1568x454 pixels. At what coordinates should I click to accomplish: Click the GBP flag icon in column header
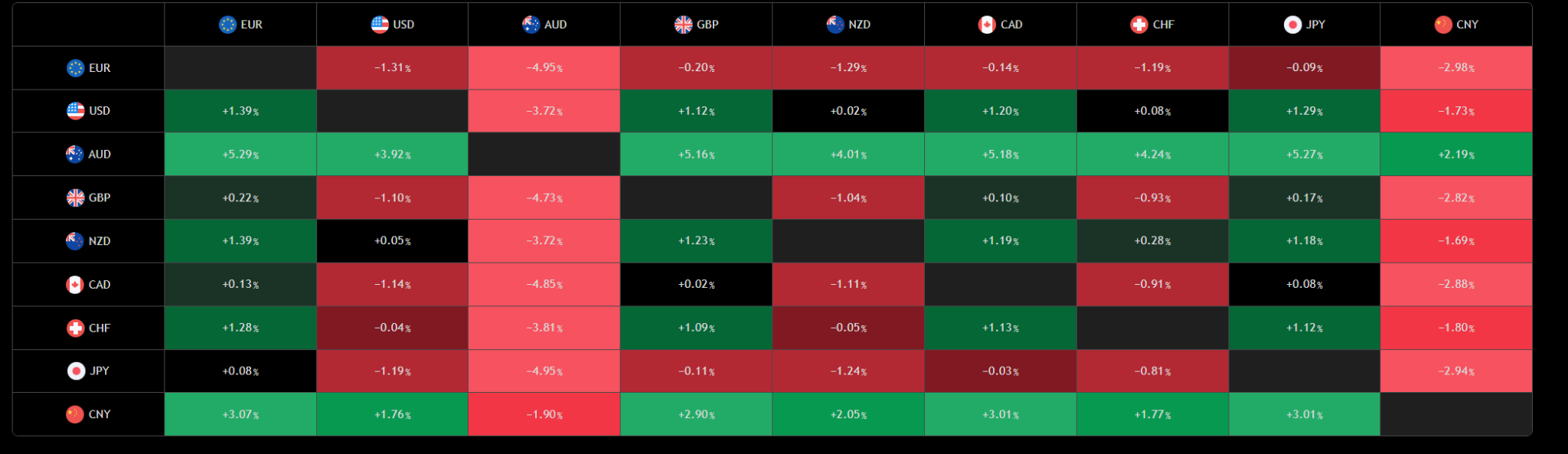684,24
